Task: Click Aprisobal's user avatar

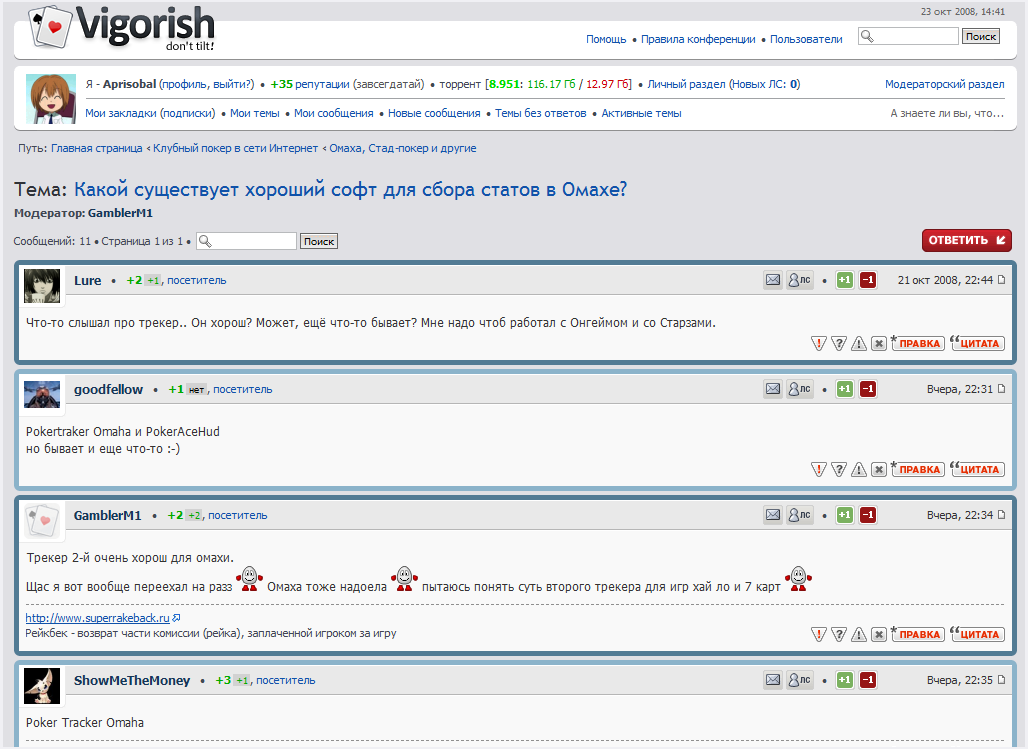Action: coord(50,99)
